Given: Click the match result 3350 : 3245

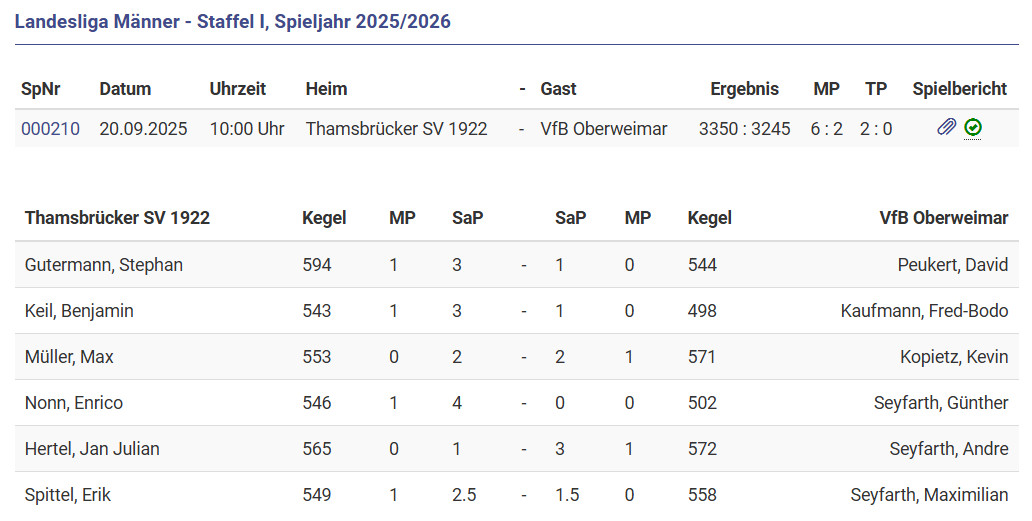Looking at the screenshot, I should point(744,129).
